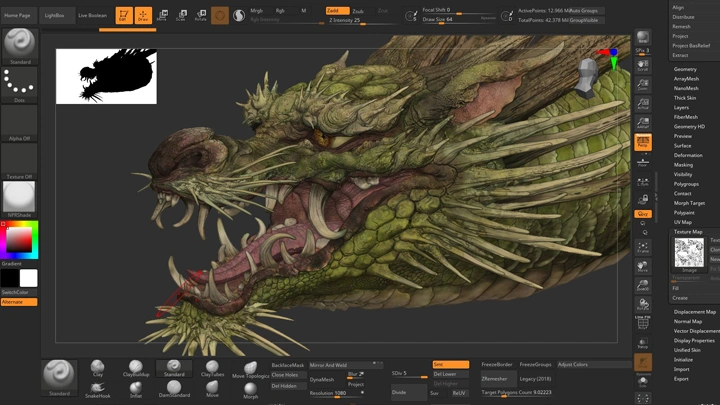Toggle Persp perspective mode
This screenshot has height=405, width=720.
point(643,142)
